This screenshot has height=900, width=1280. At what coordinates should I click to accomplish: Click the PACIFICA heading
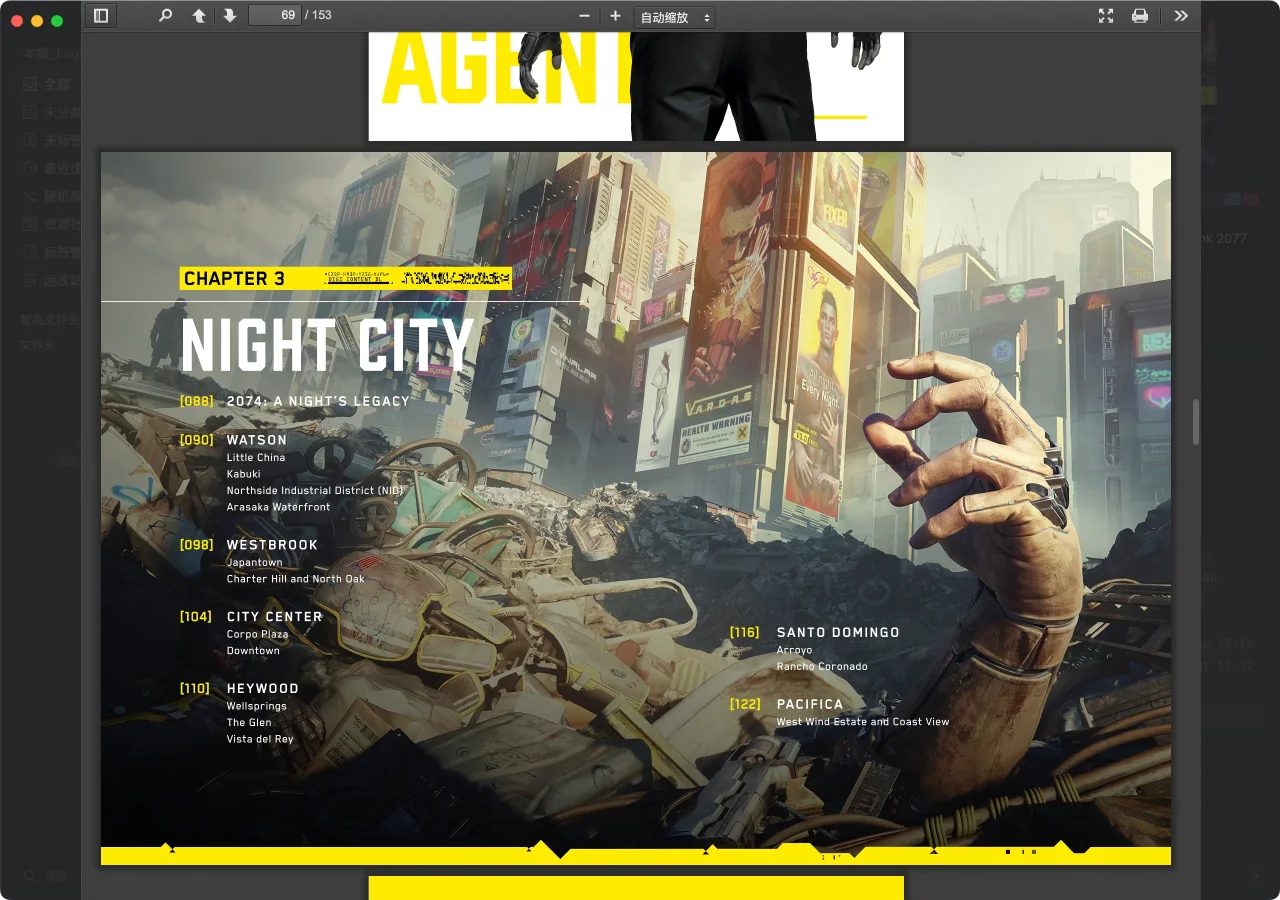pyautogui.click(x=810, y=705)
